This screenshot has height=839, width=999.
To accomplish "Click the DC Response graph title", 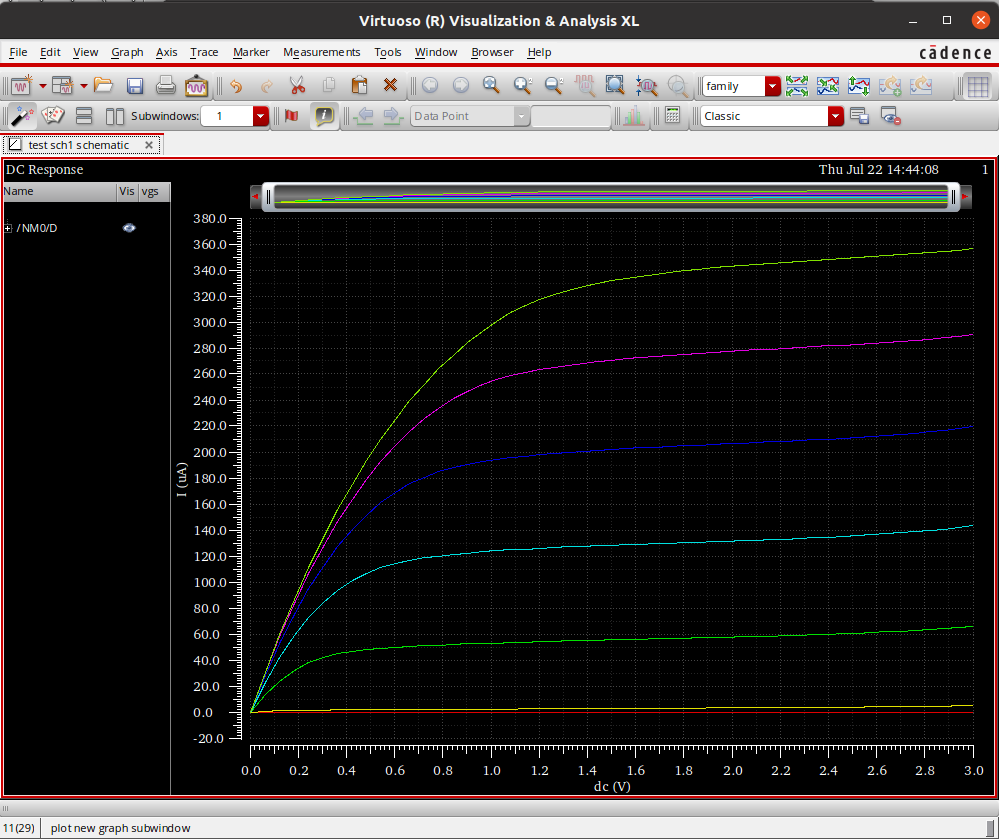I will (x=45, y=170).
